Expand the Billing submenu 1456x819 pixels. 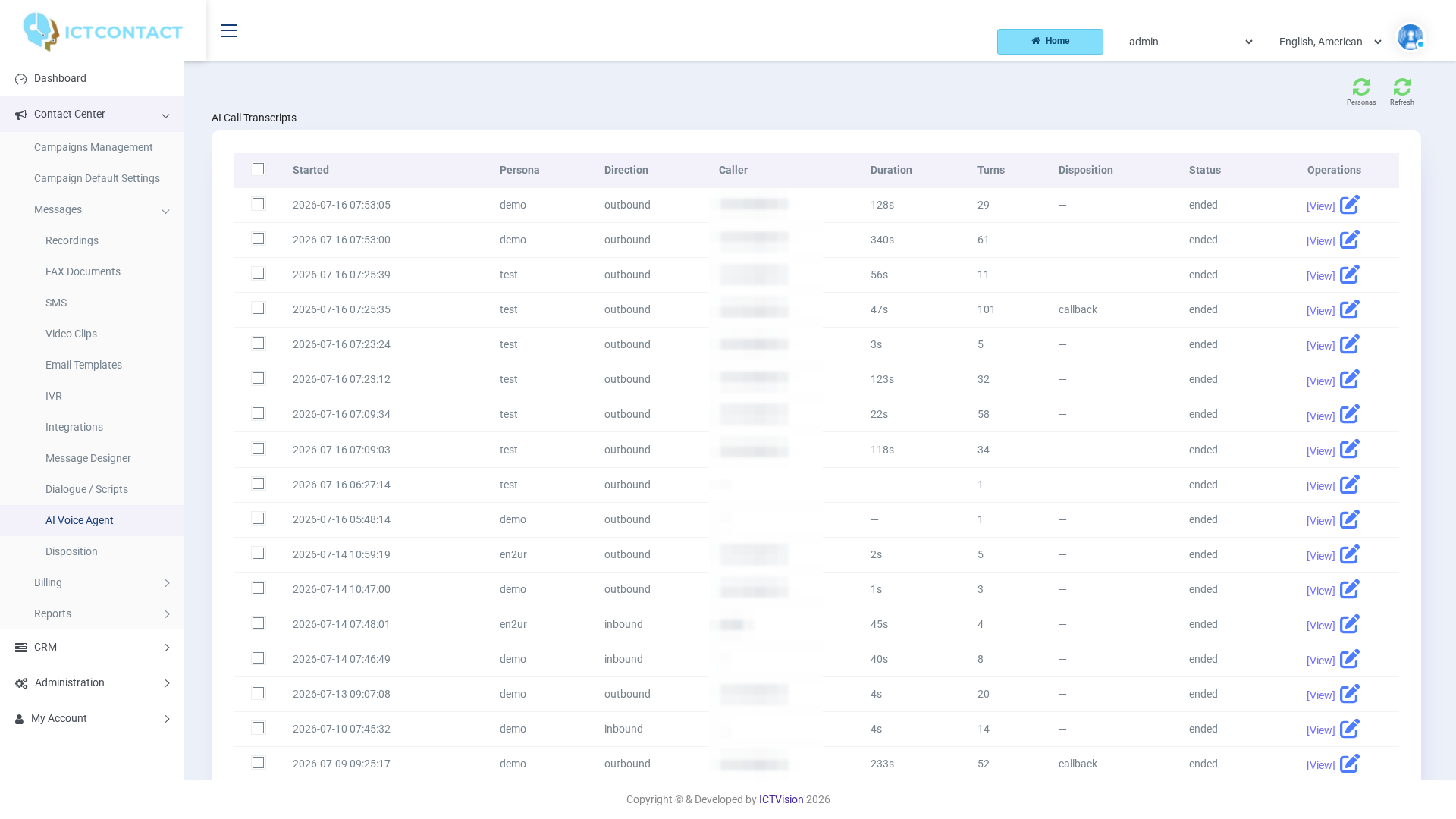click(92, 583)
